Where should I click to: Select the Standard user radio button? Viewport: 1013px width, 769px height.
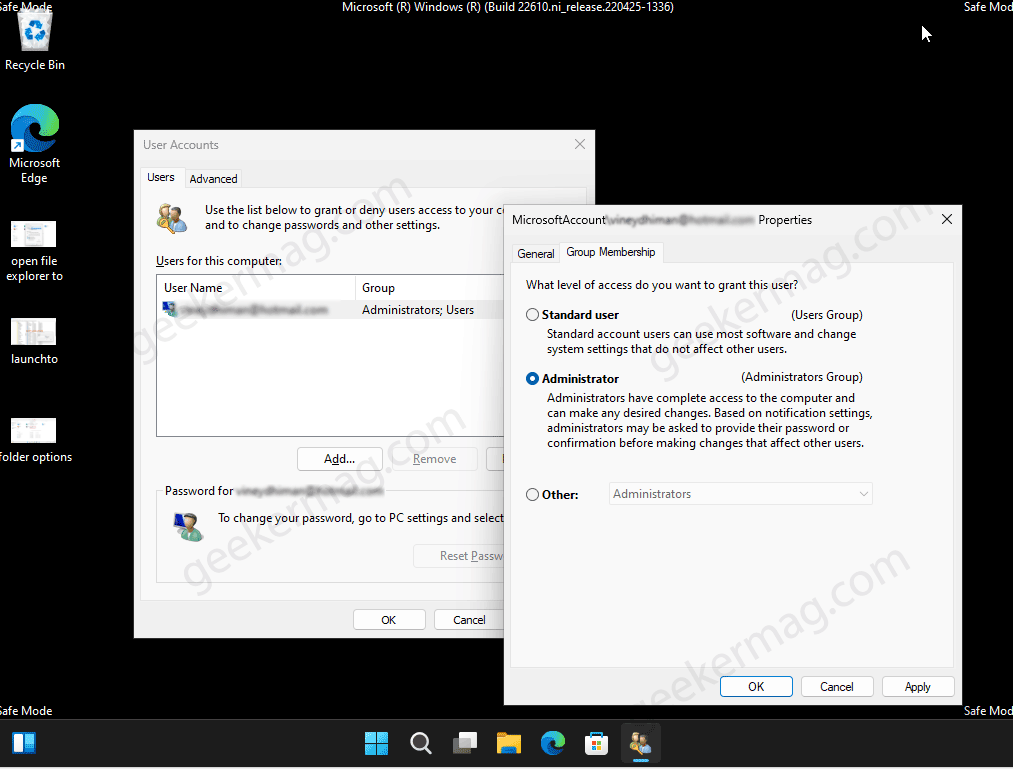click(x=532, y=315)
